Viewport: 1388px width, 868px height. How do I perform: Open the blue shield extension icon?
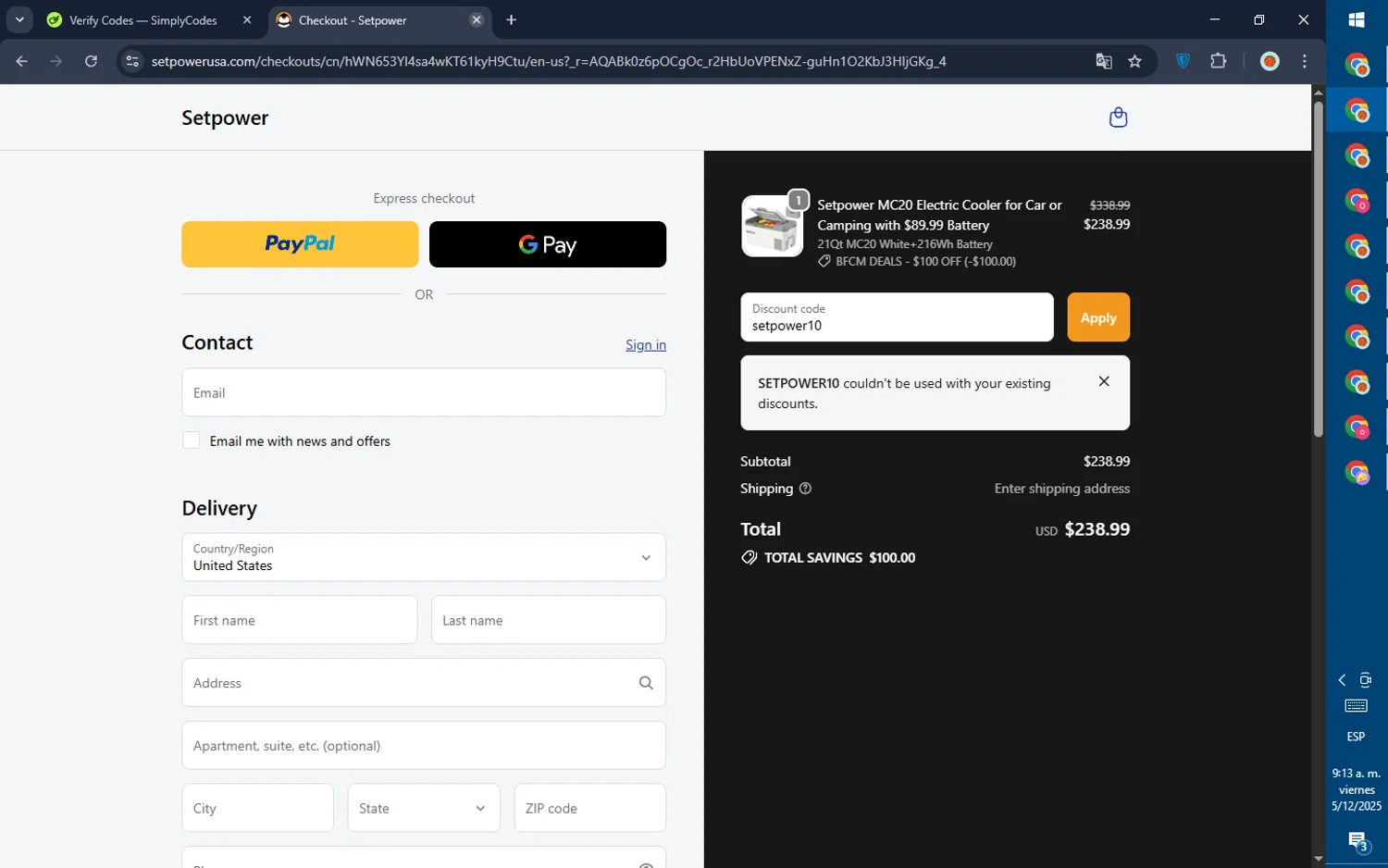(1184, 61)
